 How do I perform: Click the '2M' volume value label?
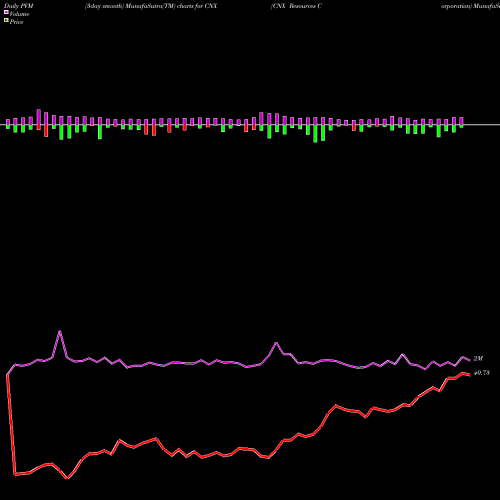[x=478, y=359]
